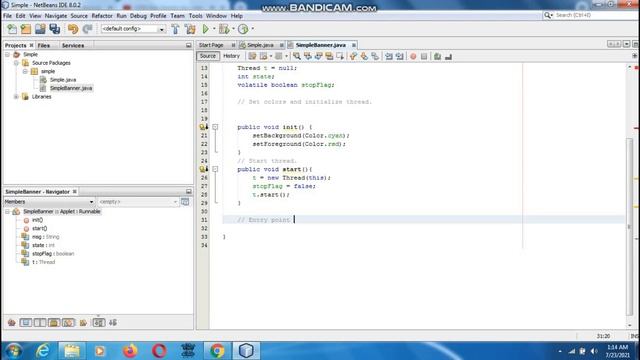Click the error stripe mark at top right
This screenshot has height=360, width=640.
click(636, 67)
